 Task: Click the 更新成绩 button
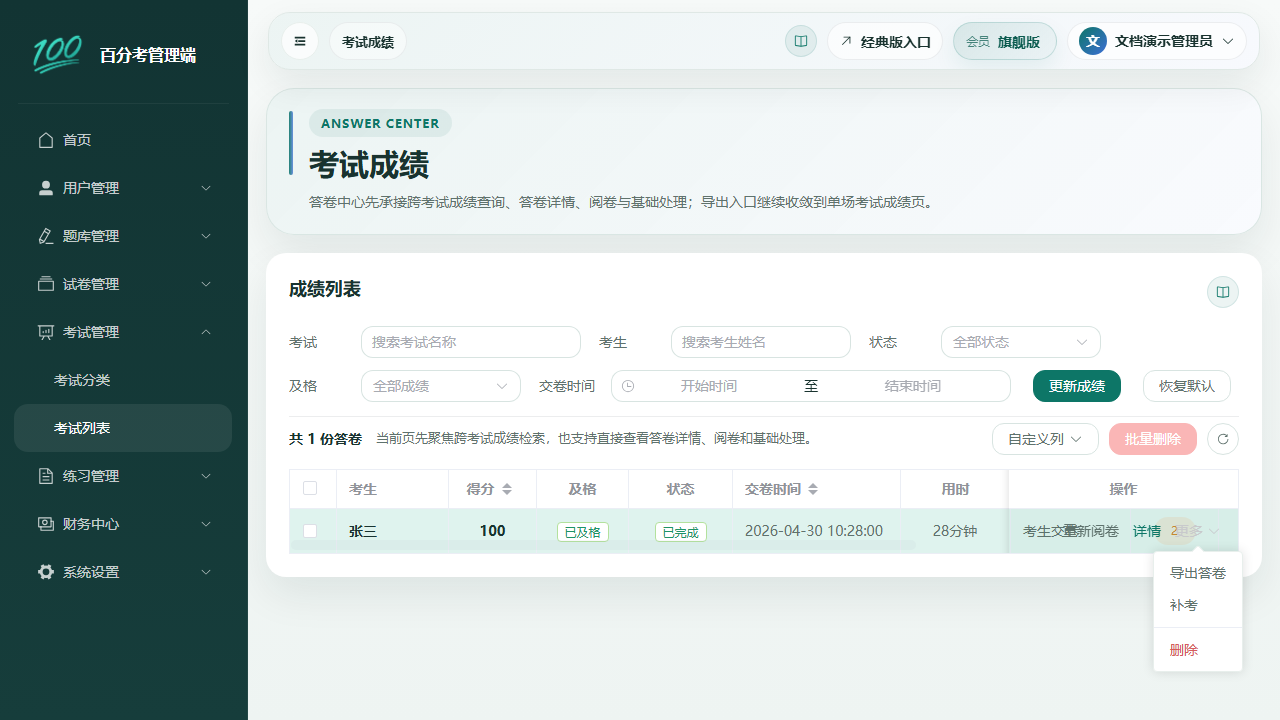point(1077,386)
